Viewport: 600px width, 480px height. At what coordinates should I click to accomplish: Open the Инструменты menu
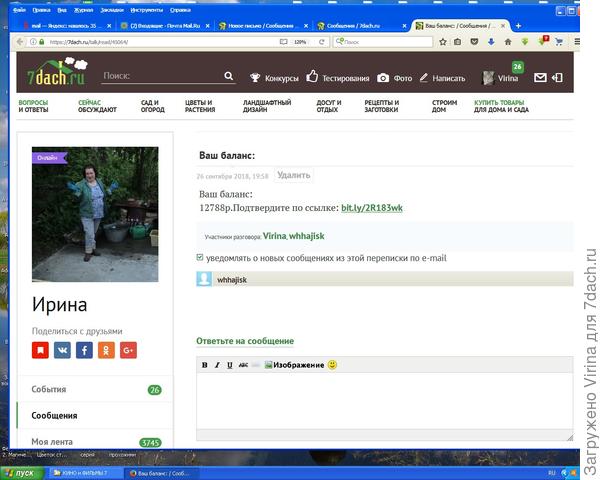pos(147,10)
